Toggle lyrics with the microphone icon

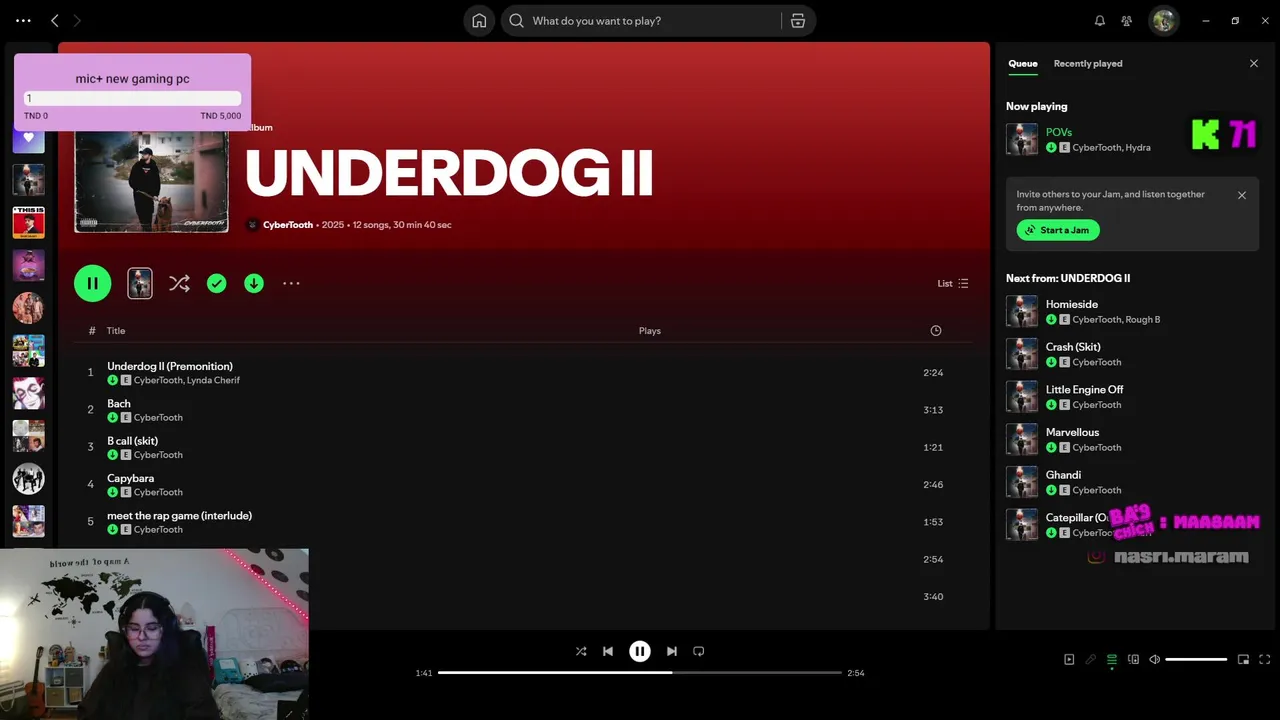(1091, 660)
